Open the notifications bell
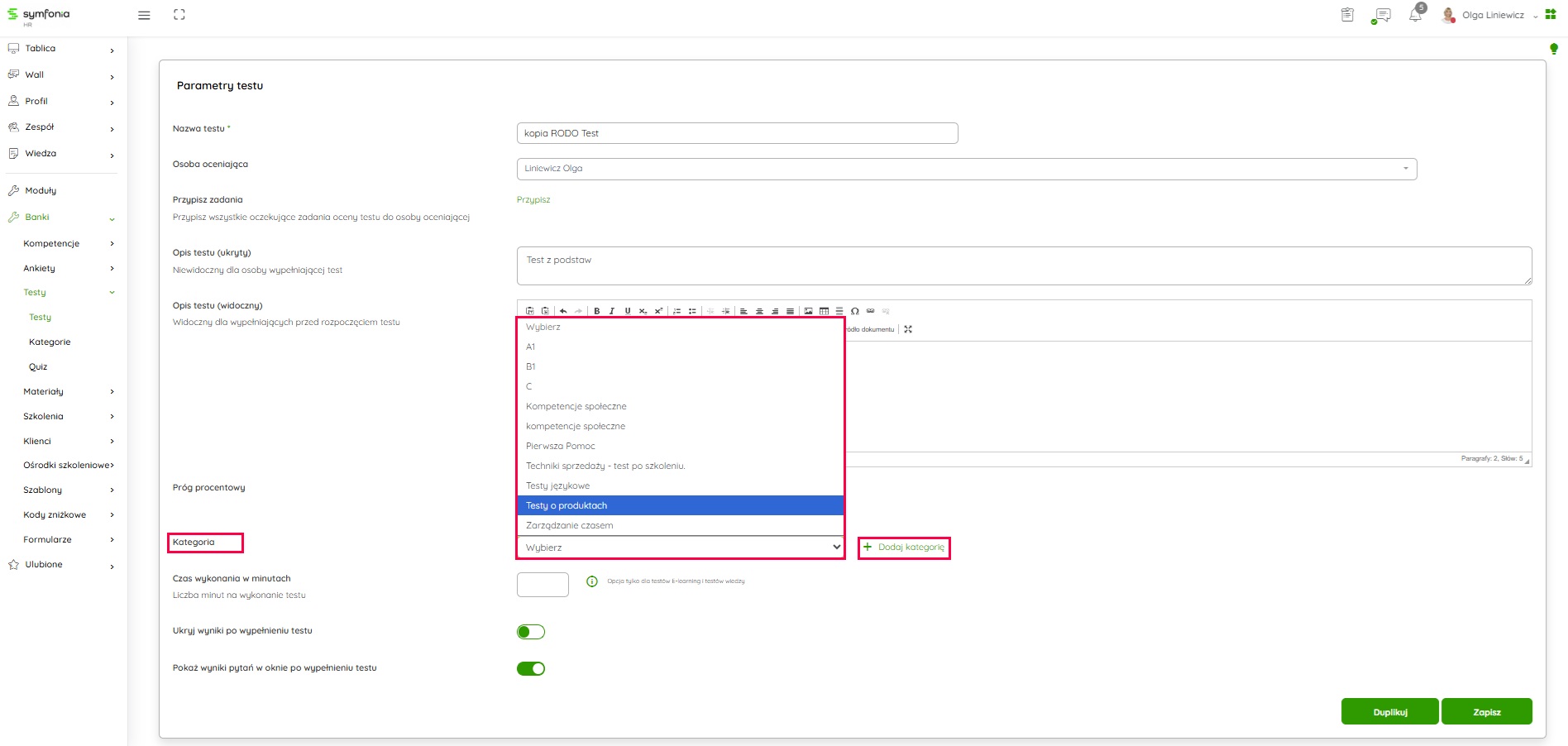This screenshot has width=1568, height=746. click(1415, 16)
